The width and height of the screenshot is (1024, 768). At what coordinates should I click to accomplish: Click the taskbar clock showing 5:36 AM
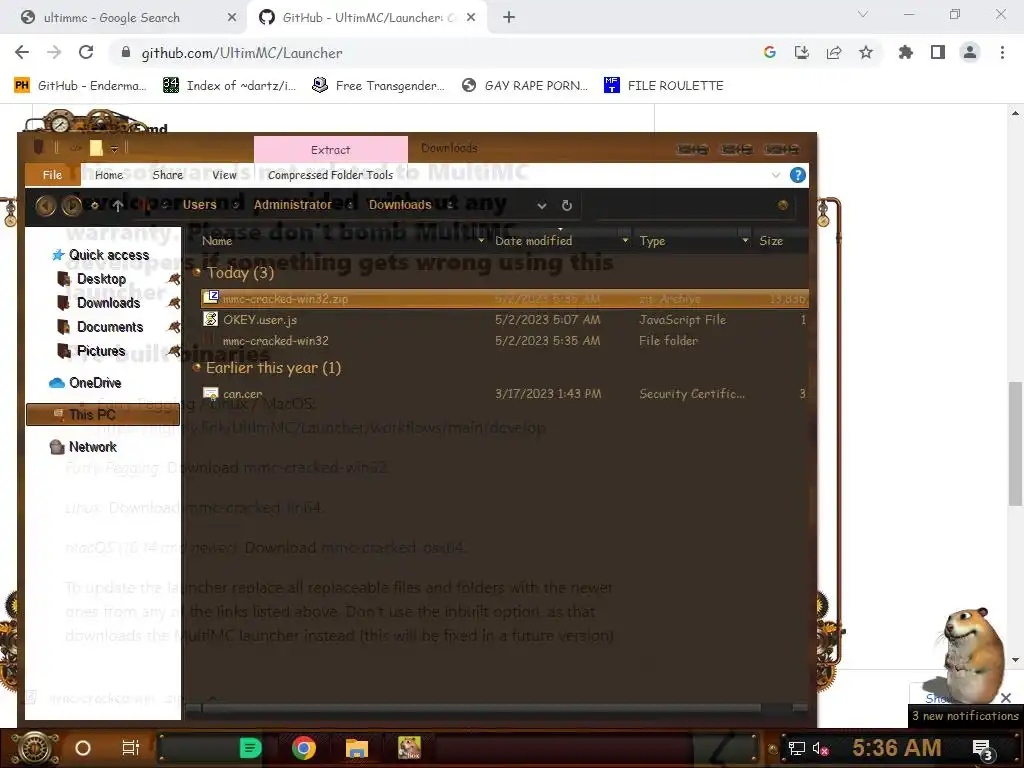tap(896, 748)
